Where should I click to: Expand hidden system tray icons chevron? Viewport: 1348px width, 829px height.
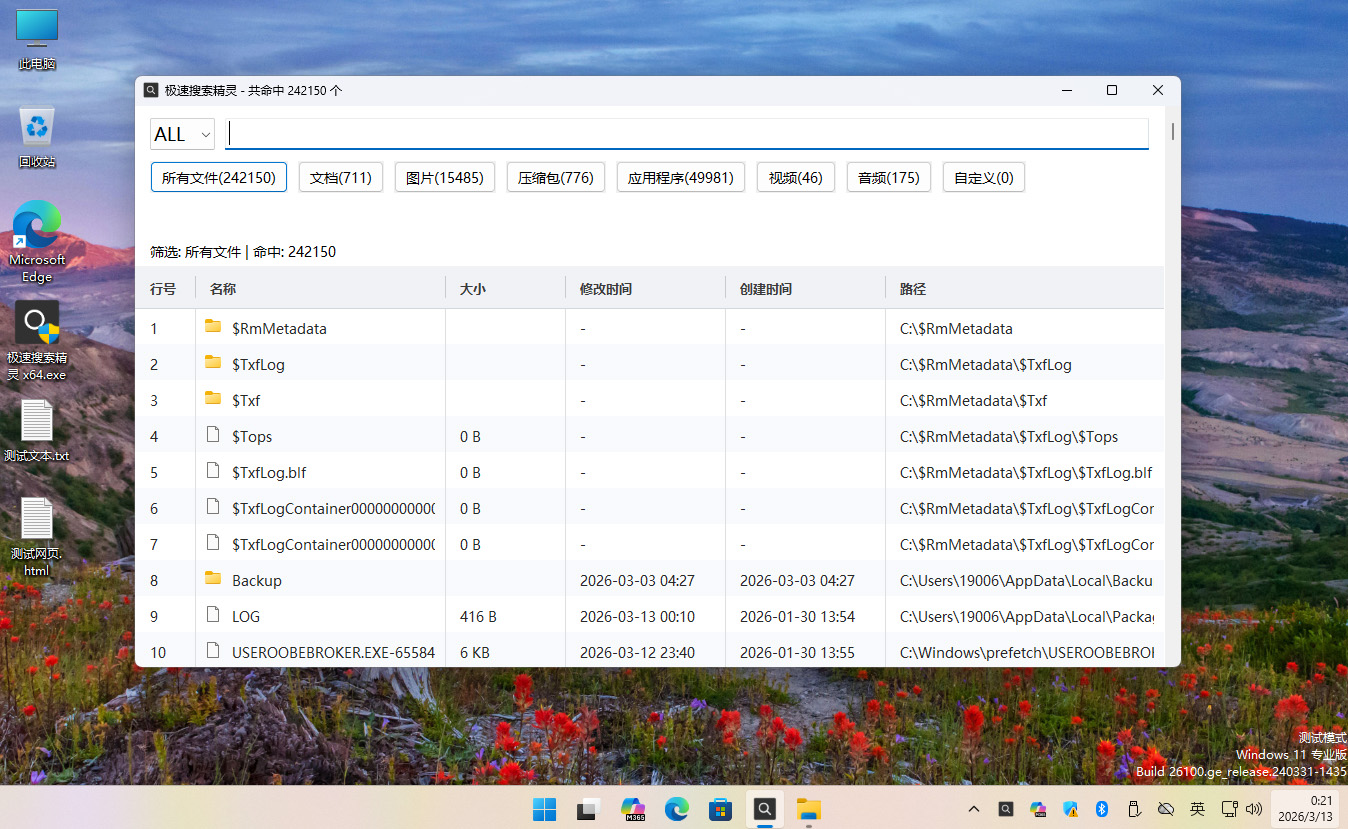coord(973,809)
